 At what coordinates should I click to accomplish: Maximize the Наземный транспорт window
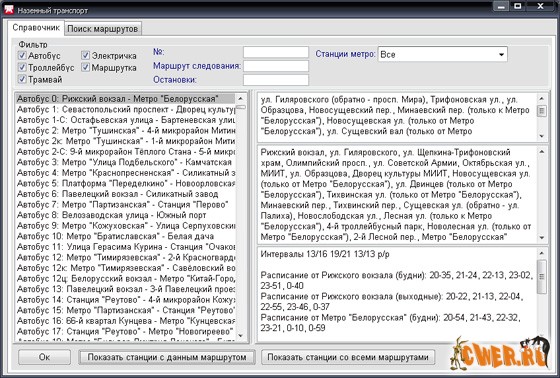(x=518, y=6)
